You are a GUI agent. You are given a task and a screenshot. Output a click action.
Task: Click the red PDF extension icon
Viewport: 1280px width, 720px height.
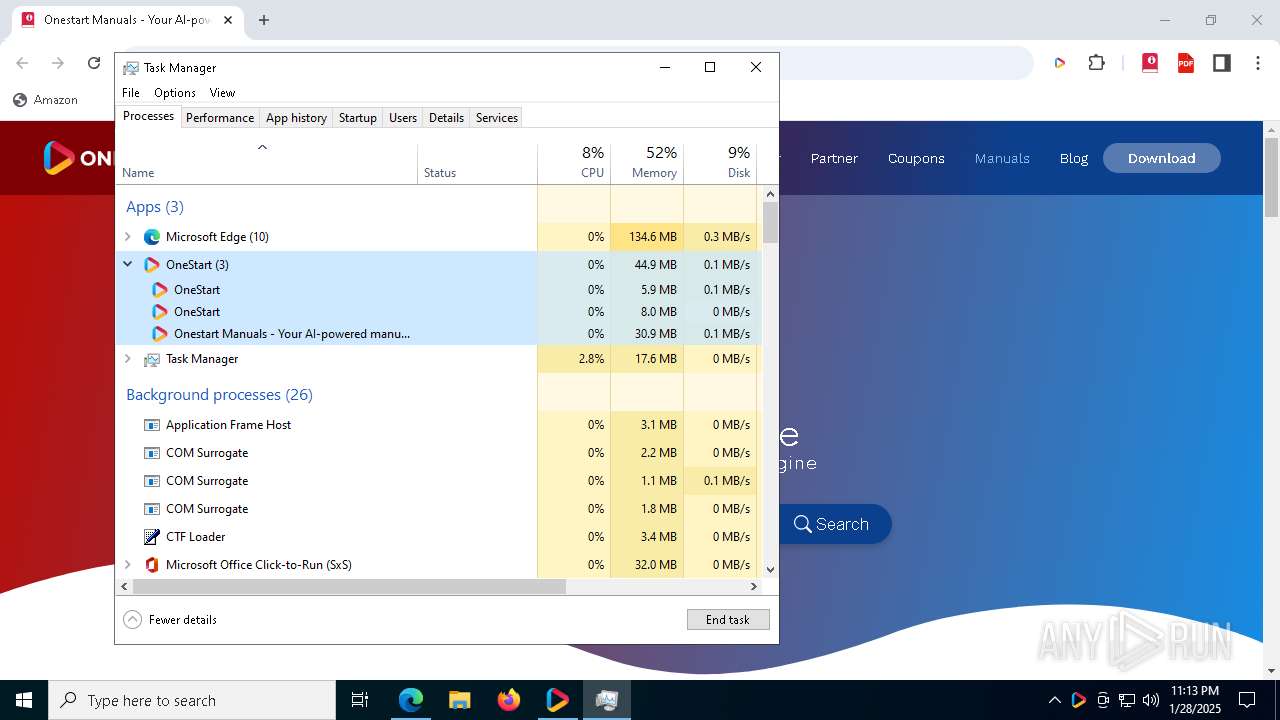tap(1186, 63)
